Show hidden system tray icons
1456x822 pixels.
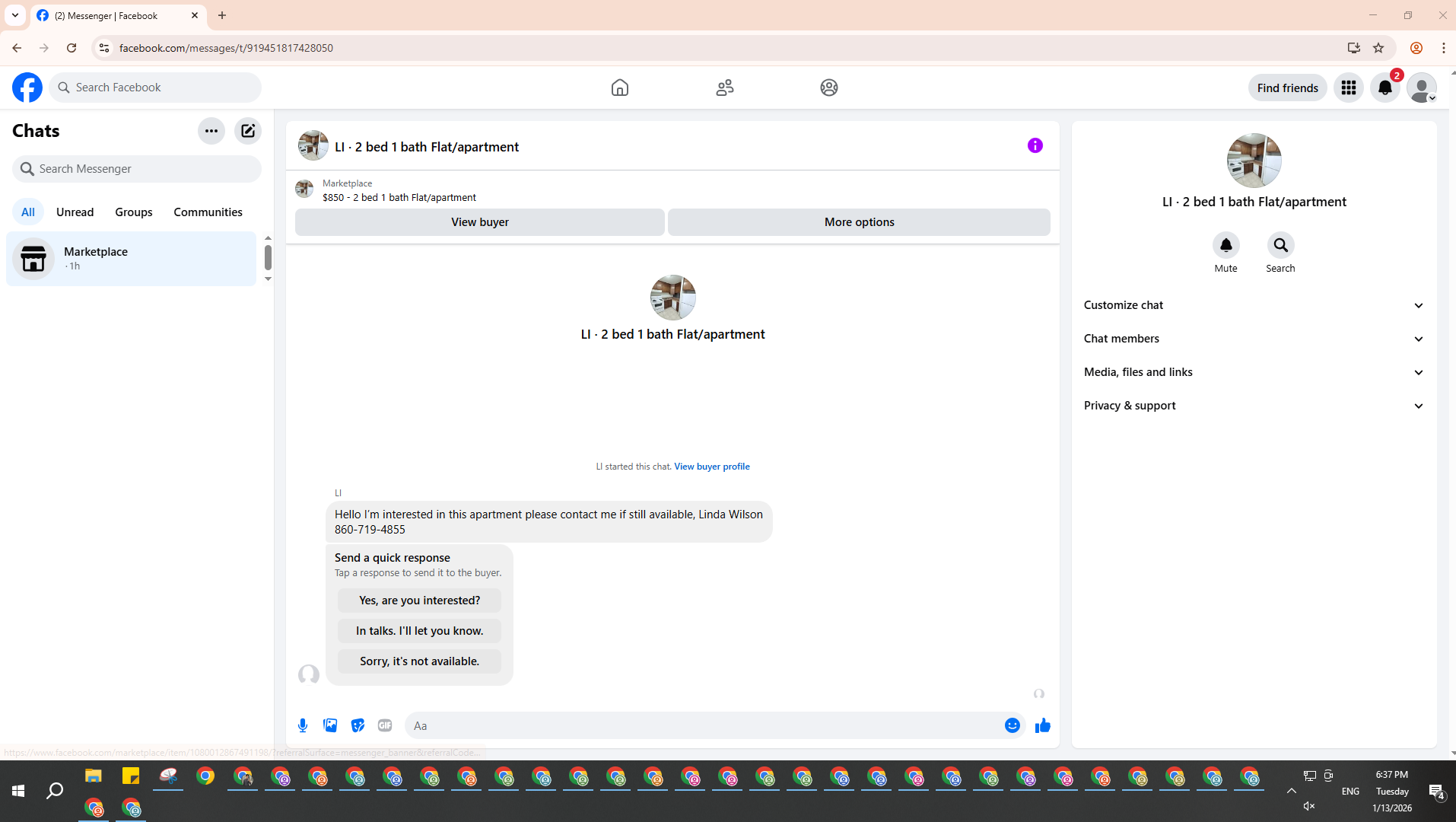tap(1292, 792)
